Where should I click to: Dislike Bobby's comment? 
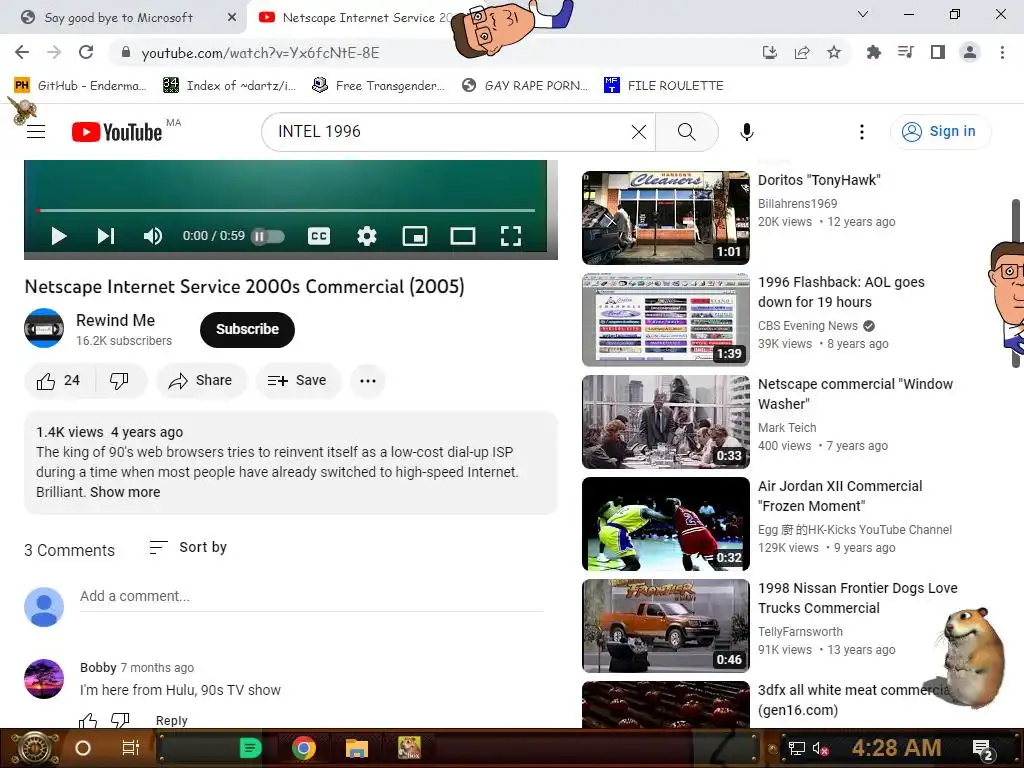click(x=120, y=721)
